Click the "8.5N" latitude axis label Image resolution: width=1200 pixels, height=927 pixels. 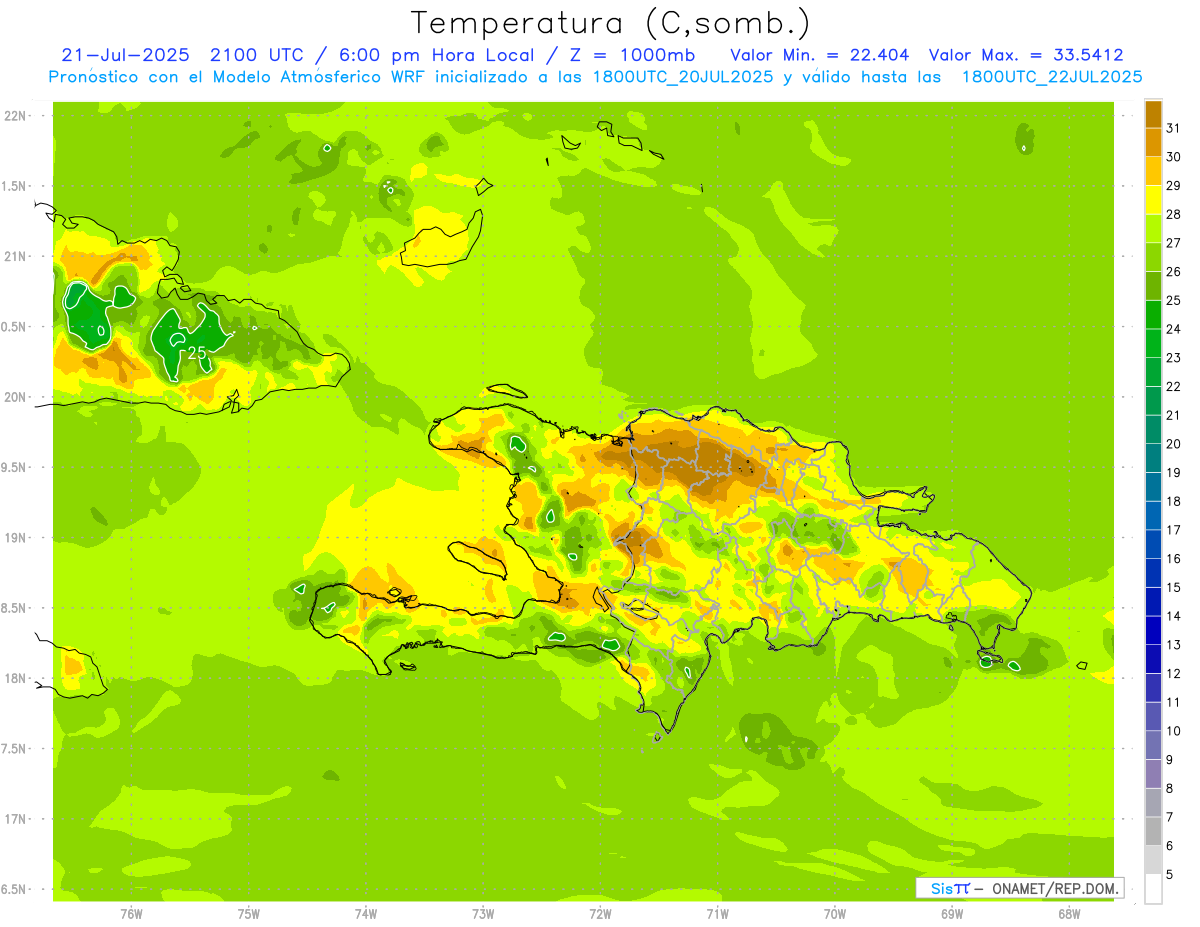tap(15, 608)
